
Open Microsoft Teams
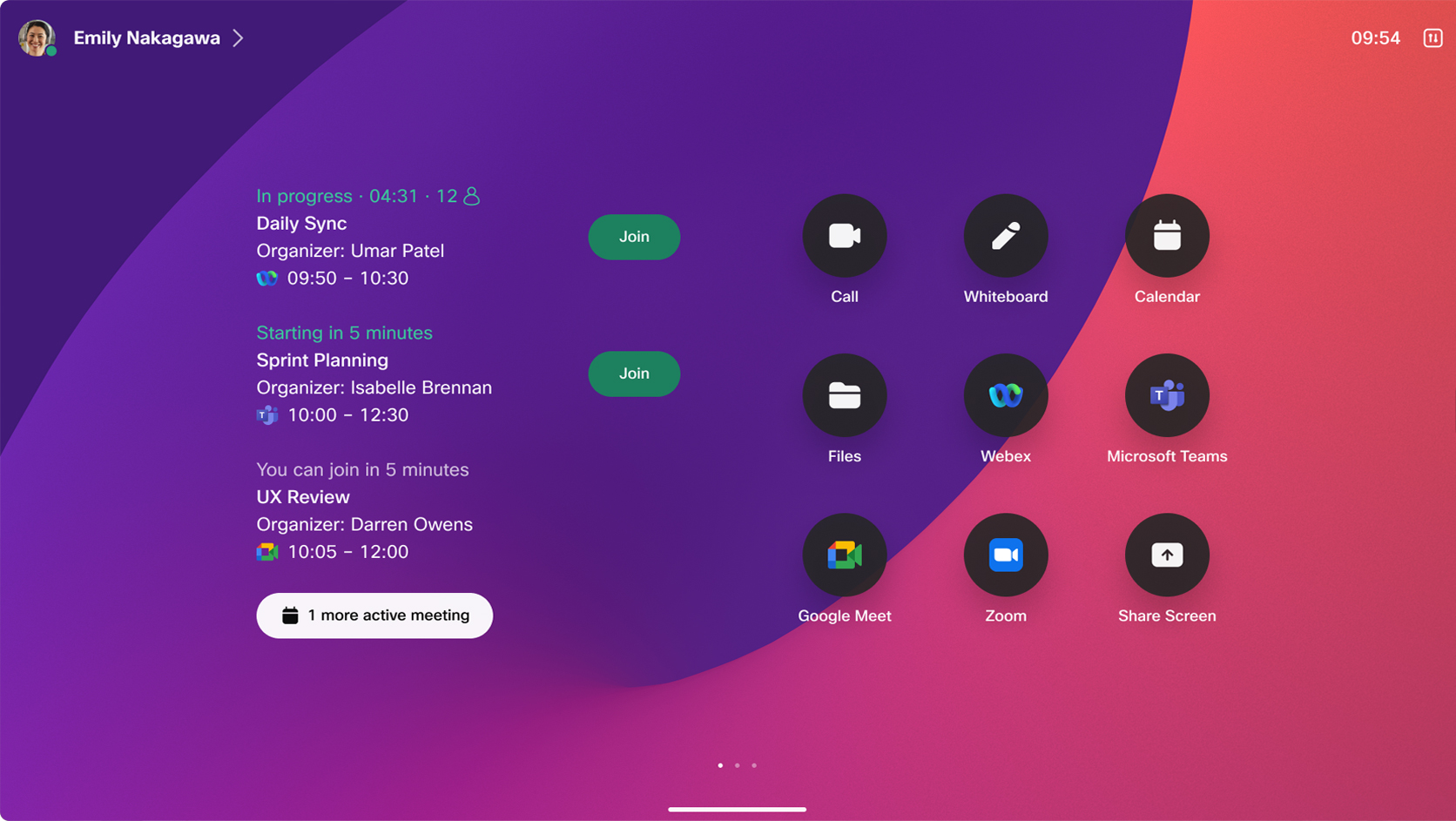click(x=1167, y=395)
